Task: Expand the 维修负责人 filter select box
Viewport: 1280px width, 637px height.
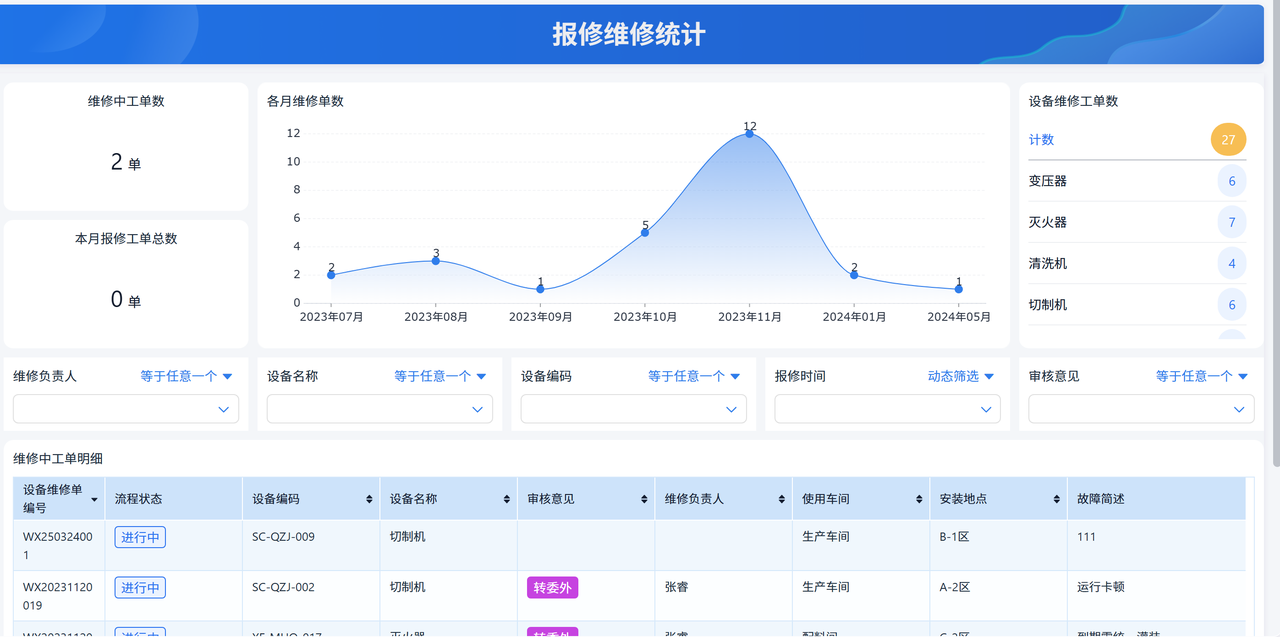Action: click(x=126, y=409)
